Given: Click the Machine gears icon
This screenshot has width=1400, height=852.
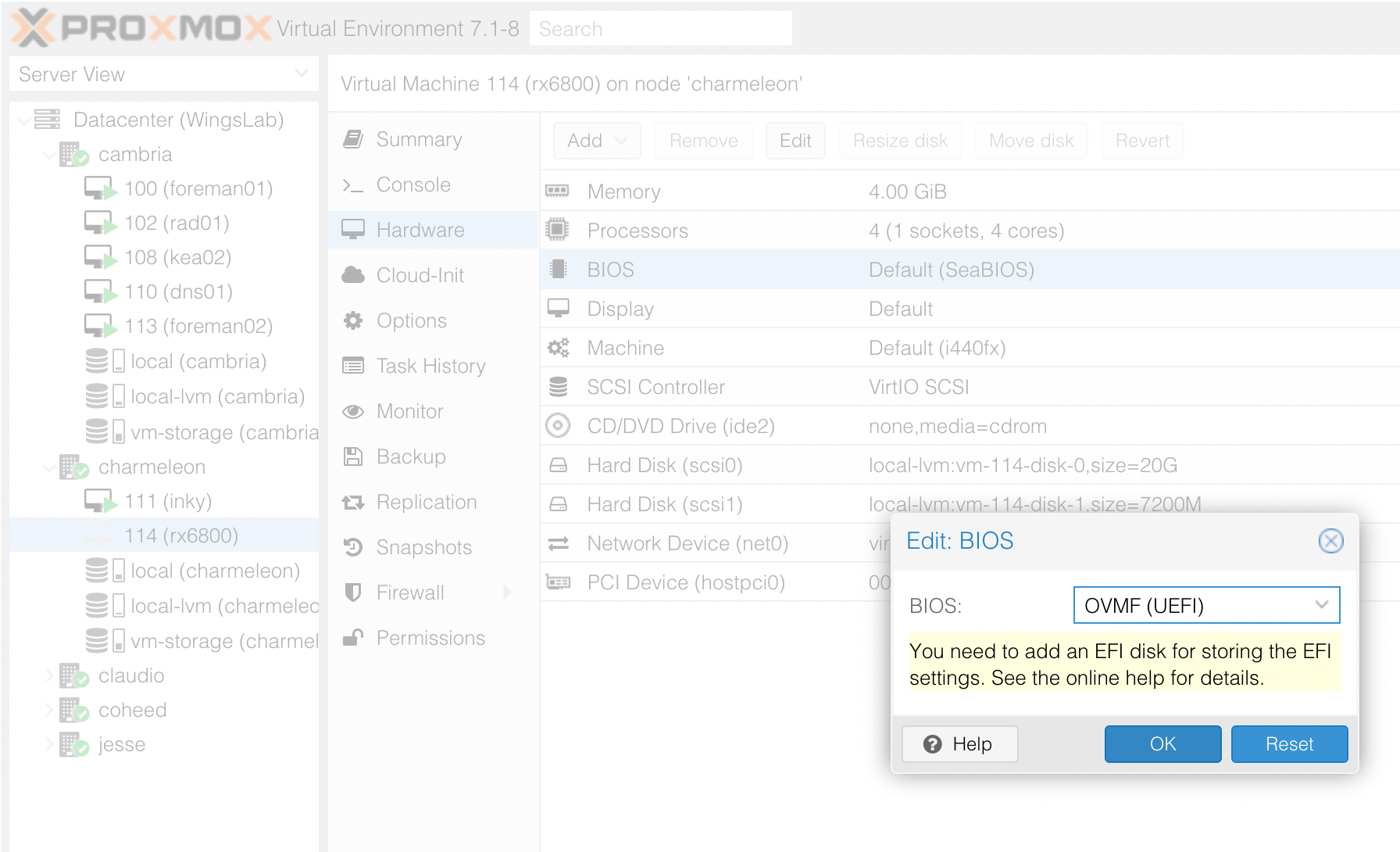Looking at the screenshot, I should click(x=558, y=347).
